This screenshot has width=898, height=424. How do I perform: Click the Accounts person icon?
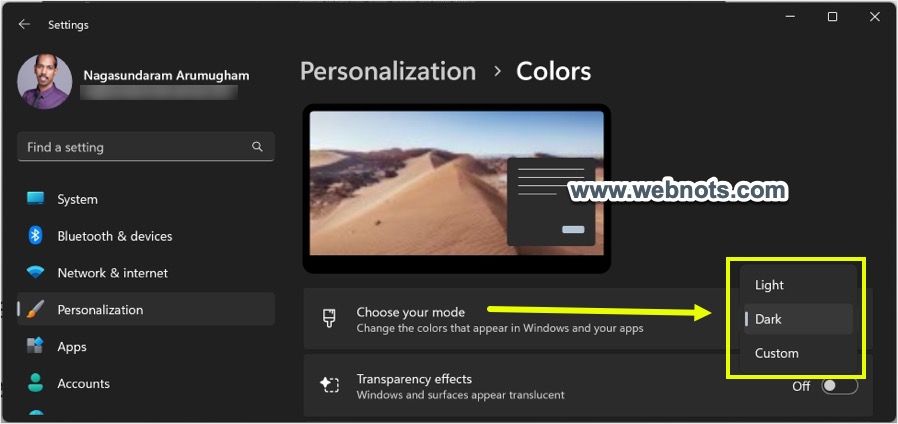click(36, 383)
